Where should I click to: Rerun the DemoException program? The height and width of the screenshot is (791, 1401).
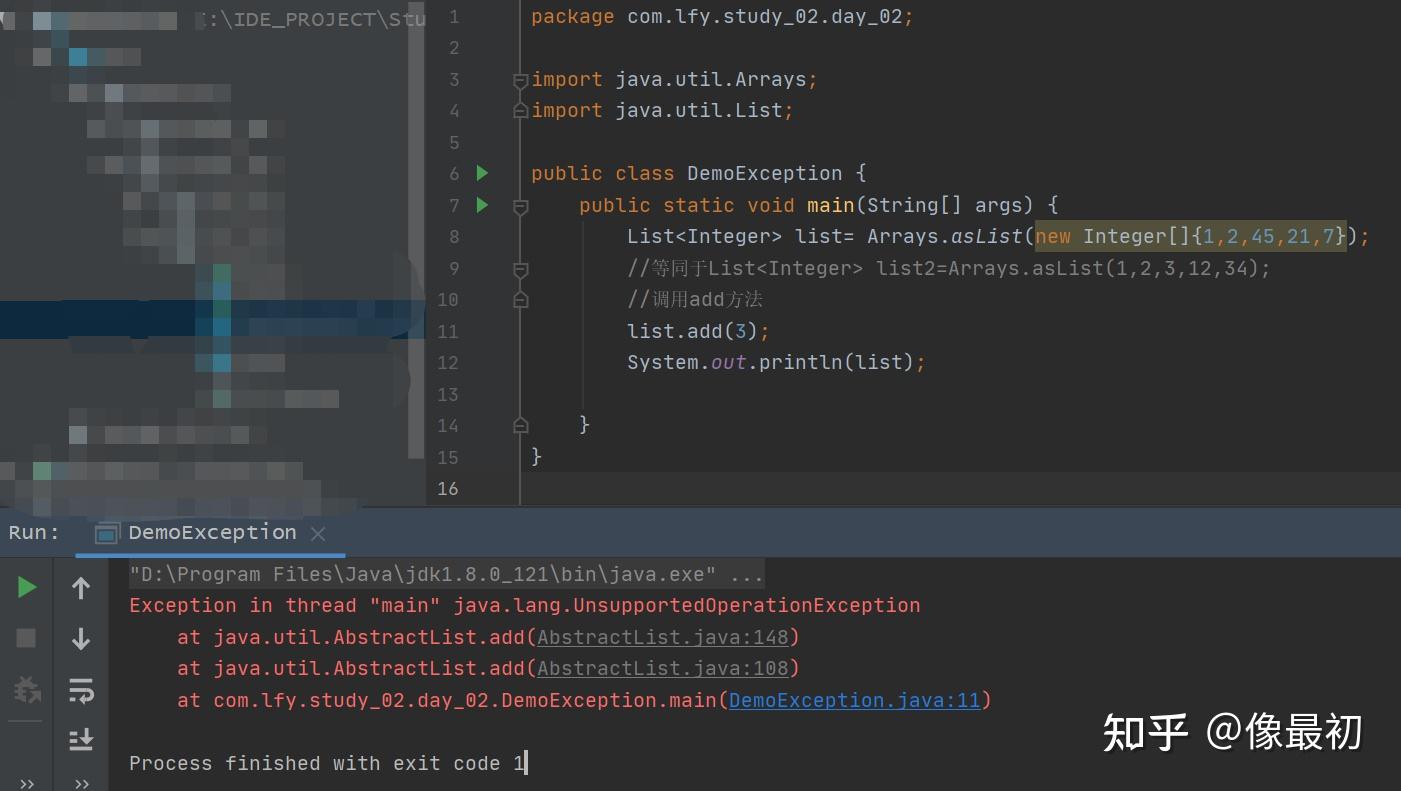point(25,588)
